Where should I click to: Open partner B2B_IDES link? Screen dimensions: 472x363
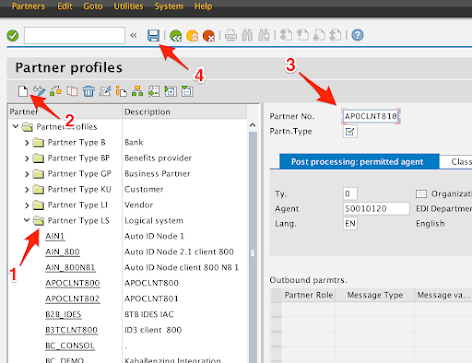point(63,314)
